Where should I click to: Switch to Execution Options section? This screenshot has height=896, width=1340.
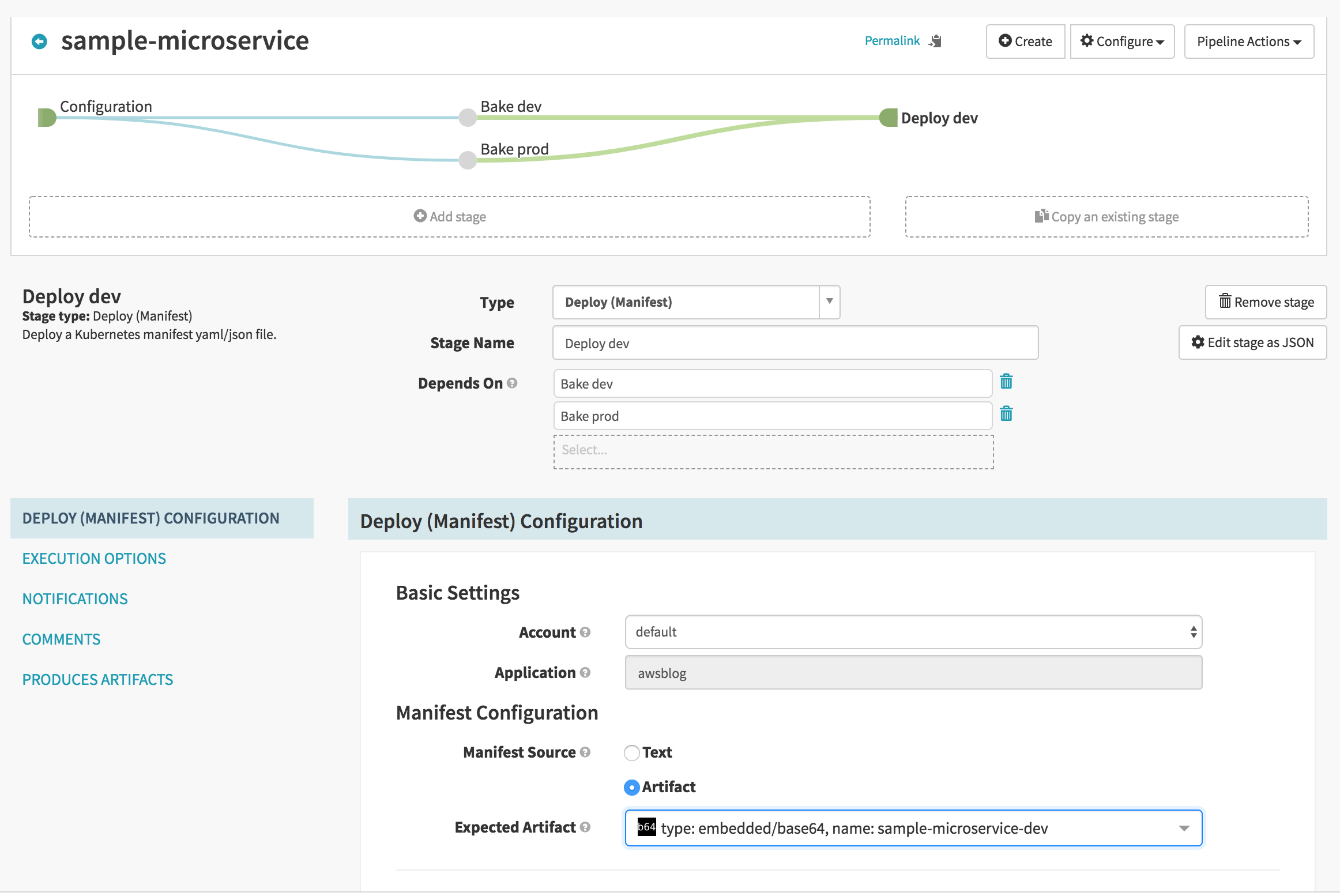pyautogui.click(x=94, y=559)
